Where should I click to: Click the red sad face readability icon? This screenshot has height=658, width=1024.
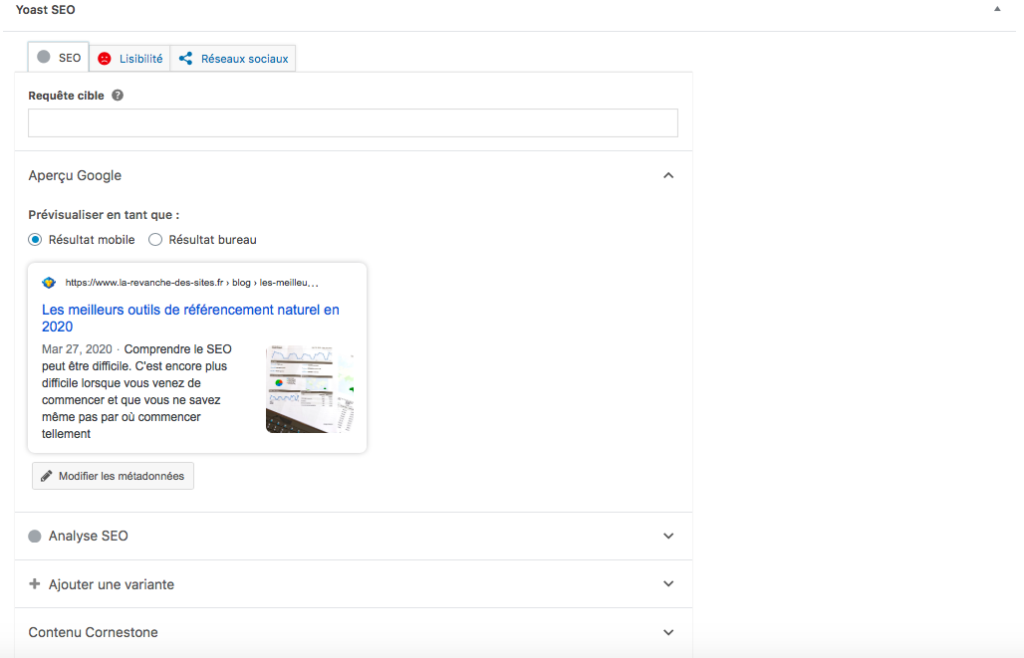(104, 59)
